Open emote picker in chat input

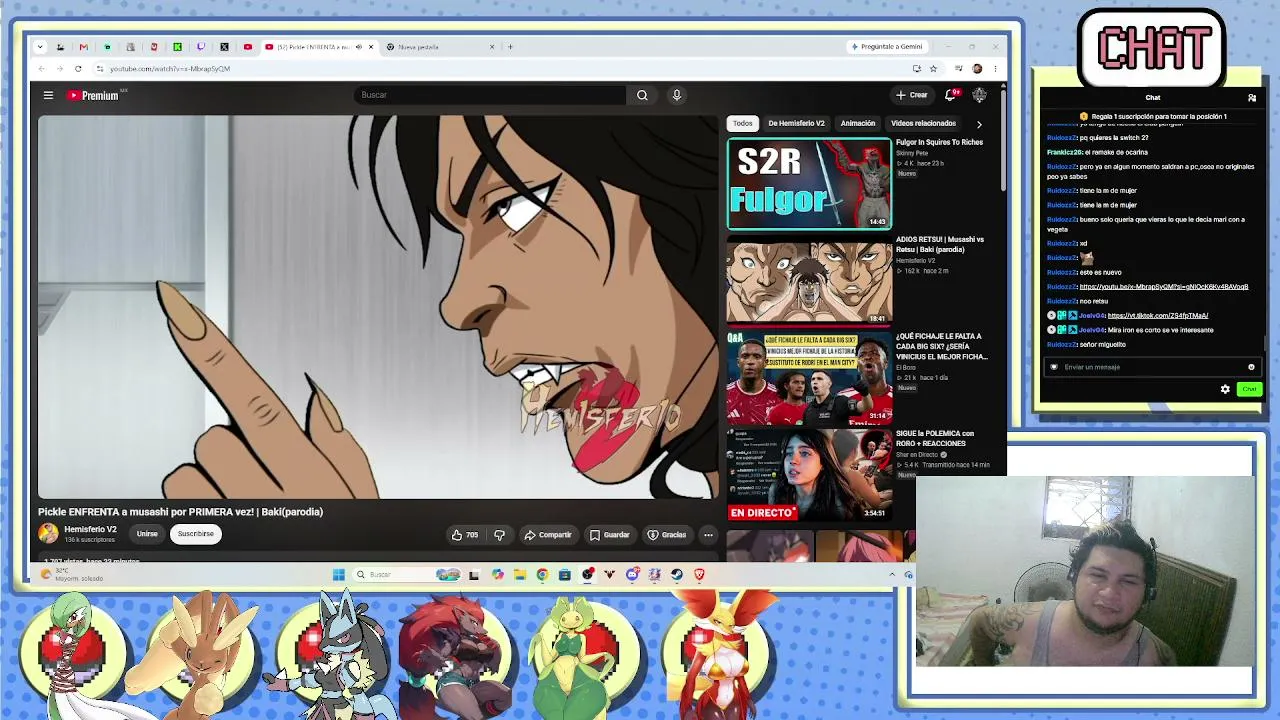tap(1251, 367)
